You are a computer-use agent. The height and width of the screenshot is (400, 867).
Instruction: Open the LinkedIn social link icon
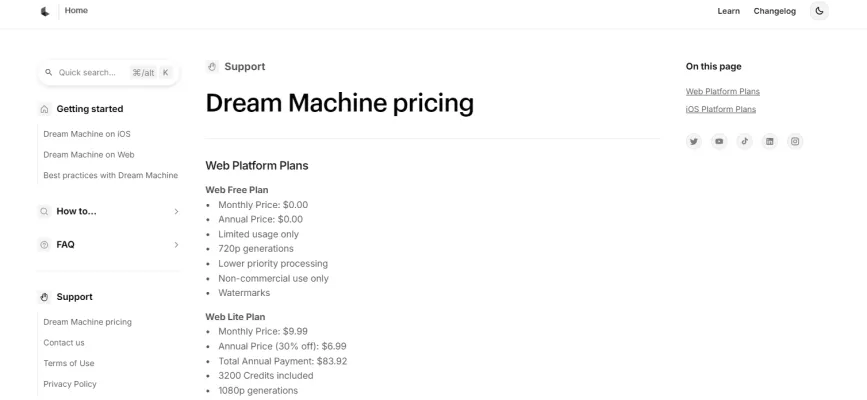point(770,141)
